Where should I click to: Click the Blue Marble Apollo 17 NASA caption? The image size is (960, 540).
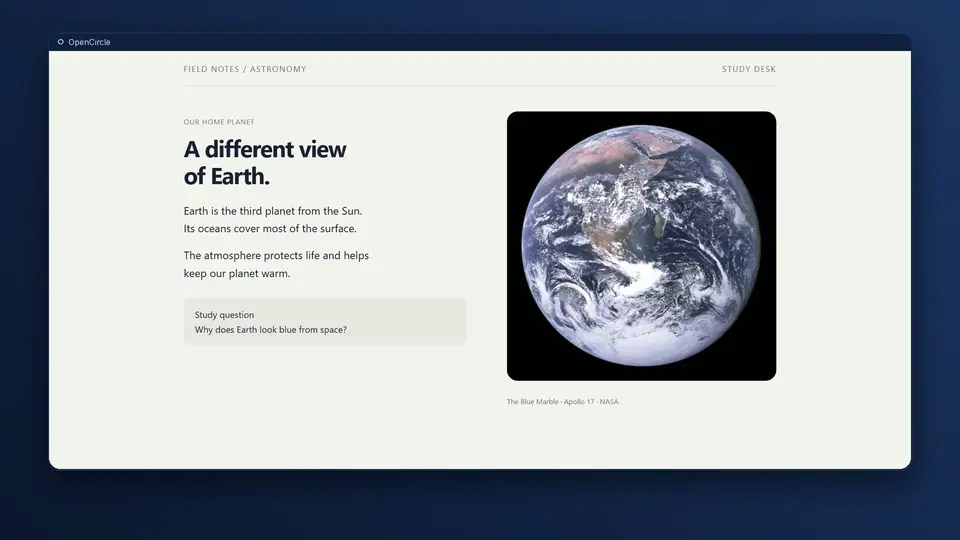point(563,402)
